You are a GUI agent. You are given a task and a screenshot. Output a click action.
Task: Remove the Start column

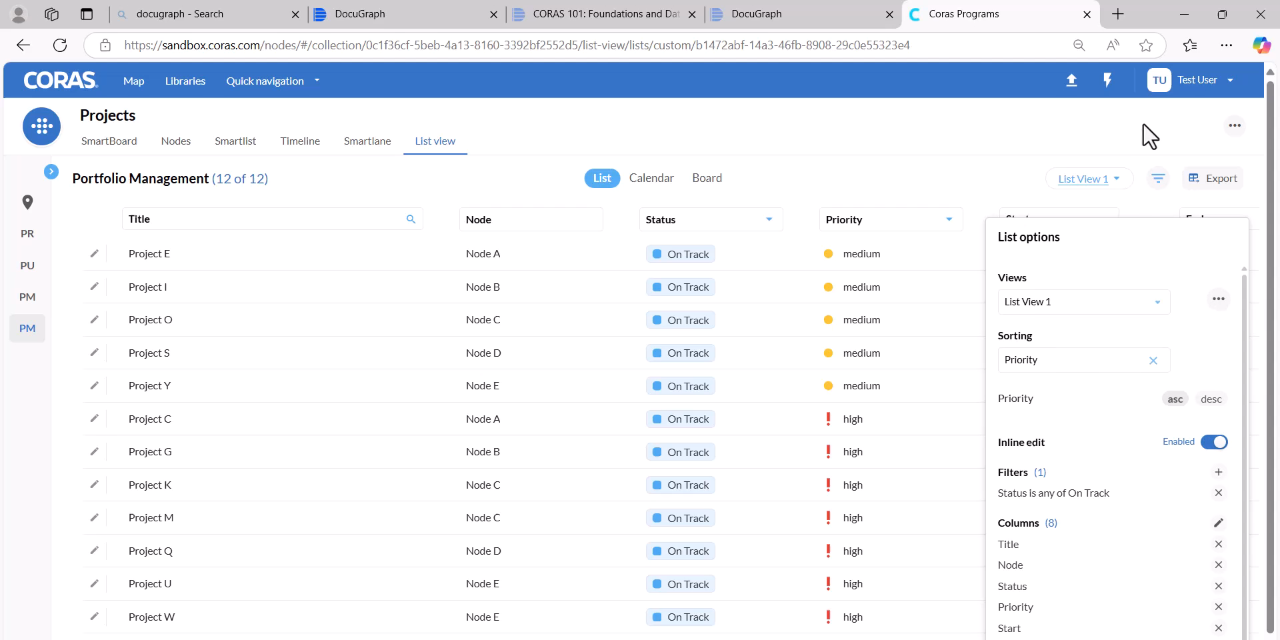1218,628
